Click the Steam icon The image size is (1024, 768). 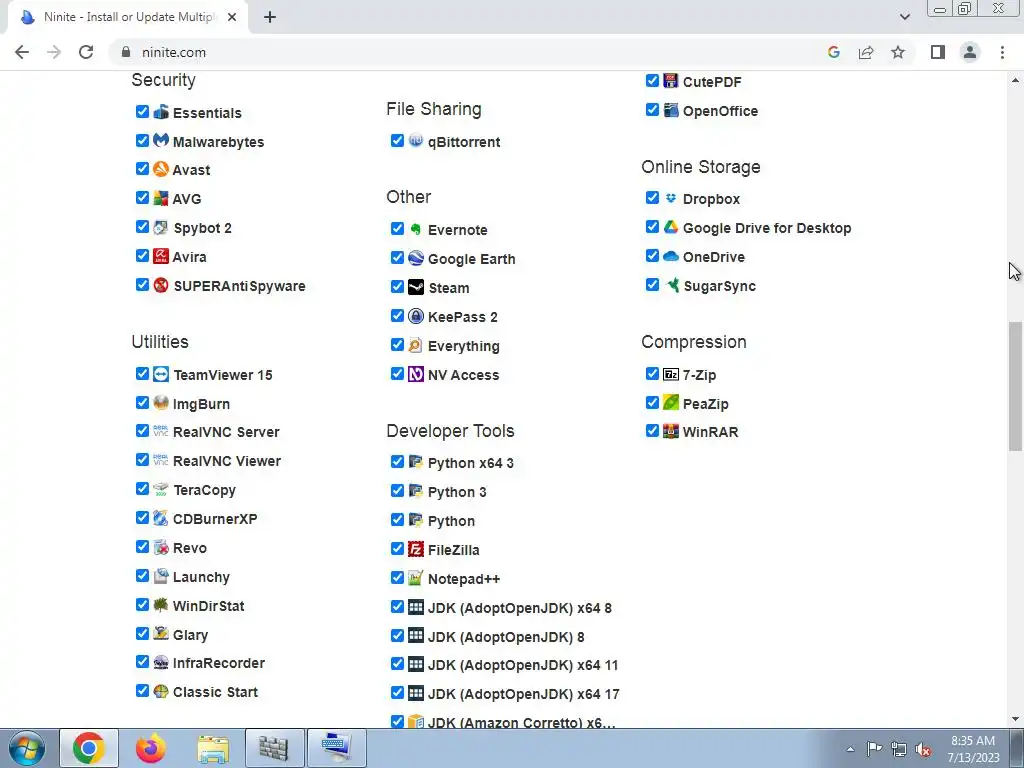416,287
